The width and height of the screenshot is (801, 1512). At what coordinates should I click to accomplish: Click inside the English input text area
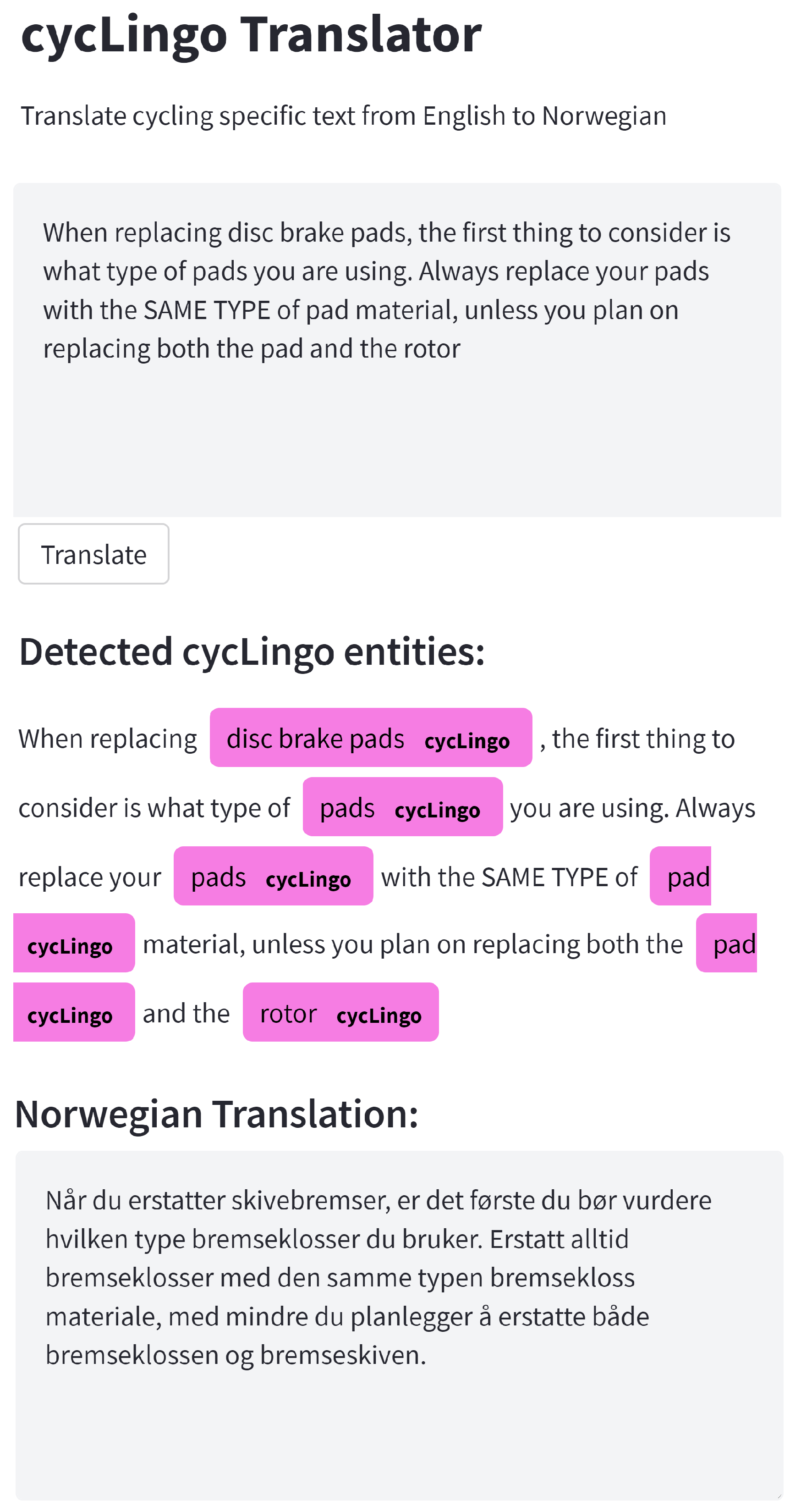(x=397, y=423)
